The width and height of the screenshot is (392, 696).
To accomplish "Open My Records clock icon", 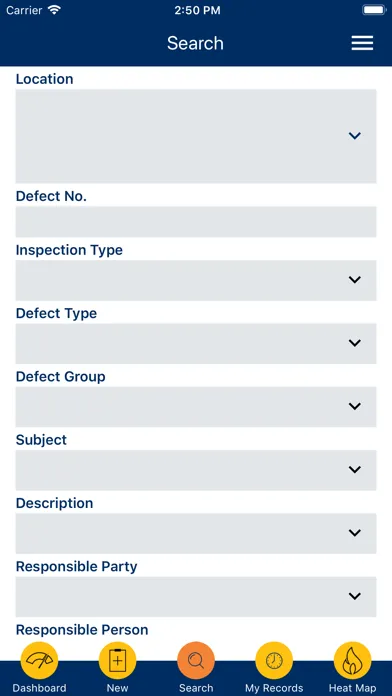I will click(x=274, y=660).
